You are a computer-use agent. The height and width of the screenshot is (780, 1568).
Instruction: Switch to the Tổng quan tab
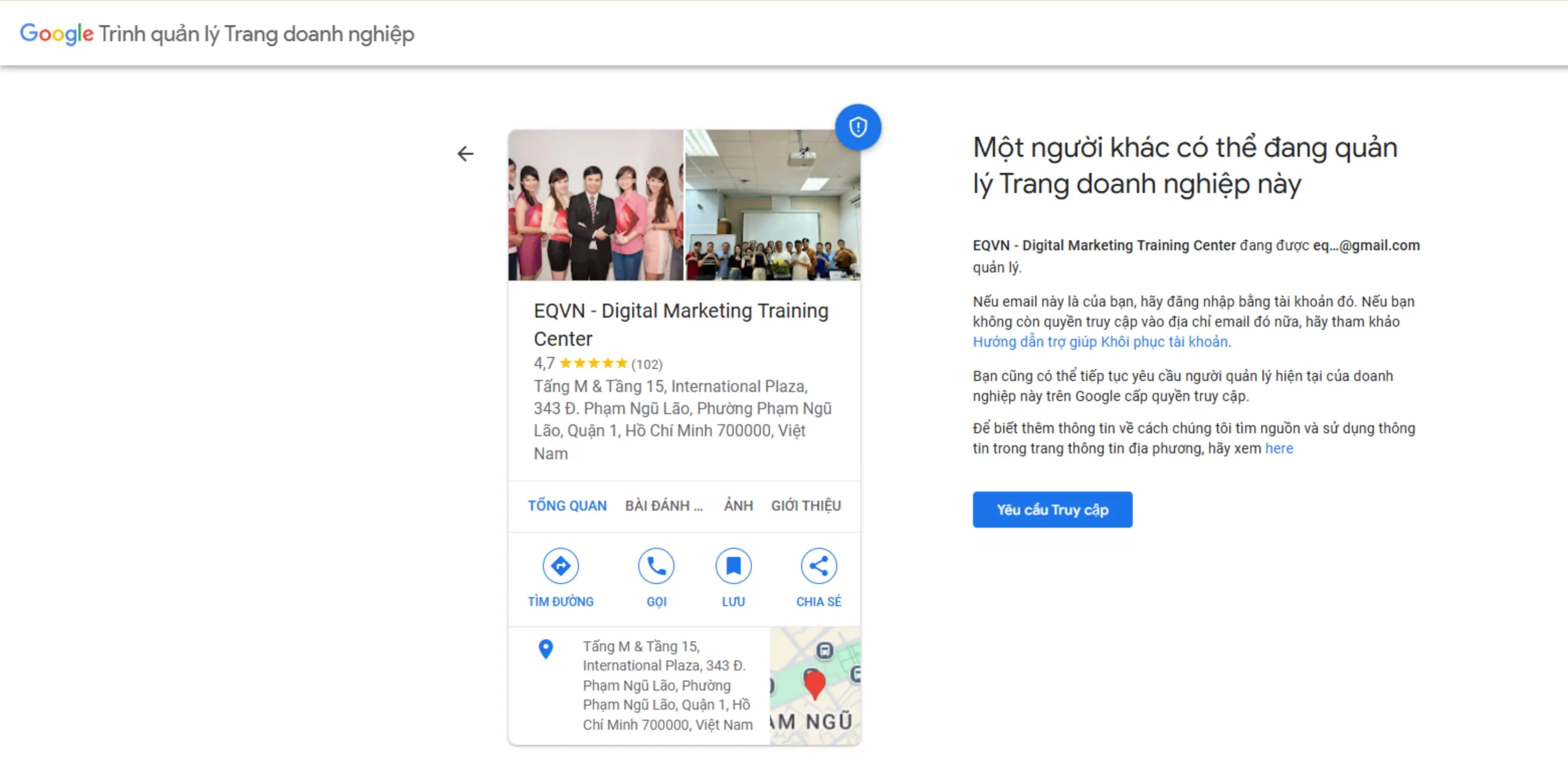[x=567, y=505]
